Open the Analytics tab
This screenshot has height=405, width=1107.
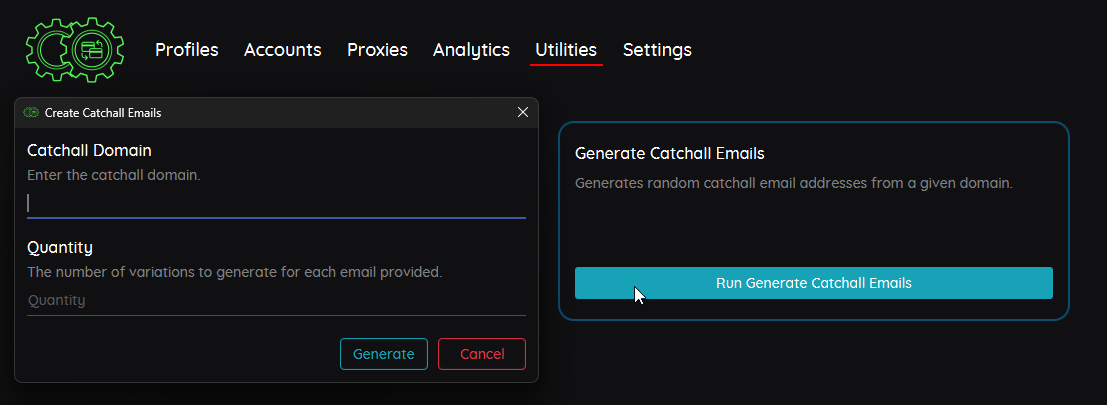471,50
